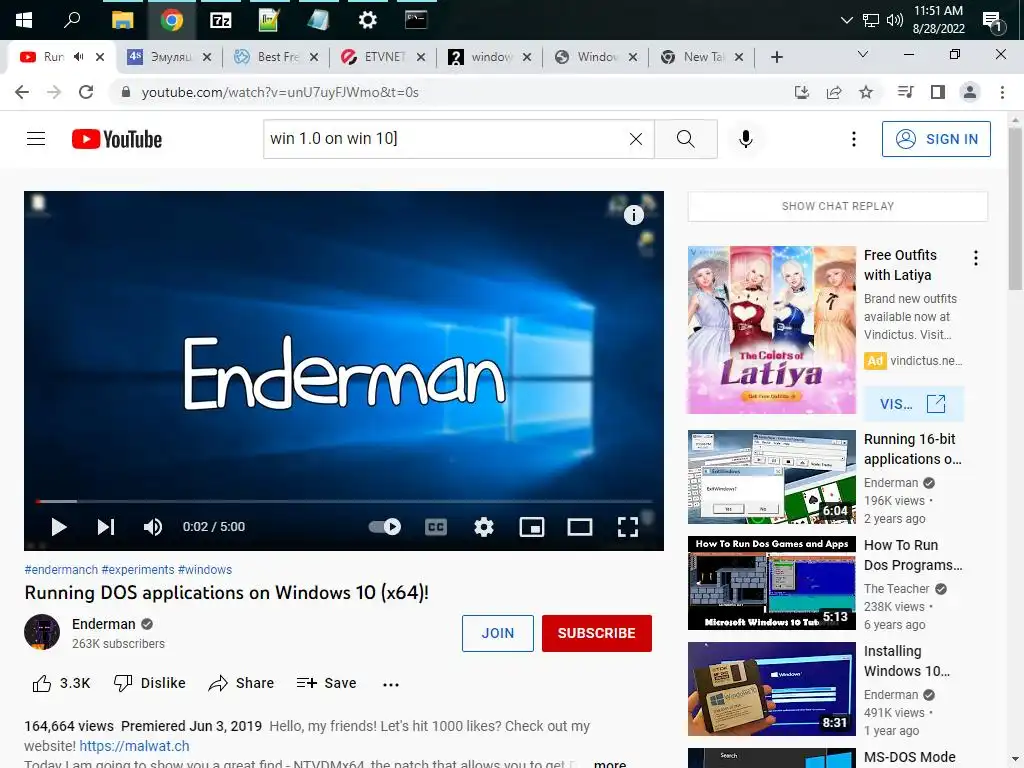1024x768 pixels.
Task: Toggle Chrome side panel
Action: tap(938, 92)
